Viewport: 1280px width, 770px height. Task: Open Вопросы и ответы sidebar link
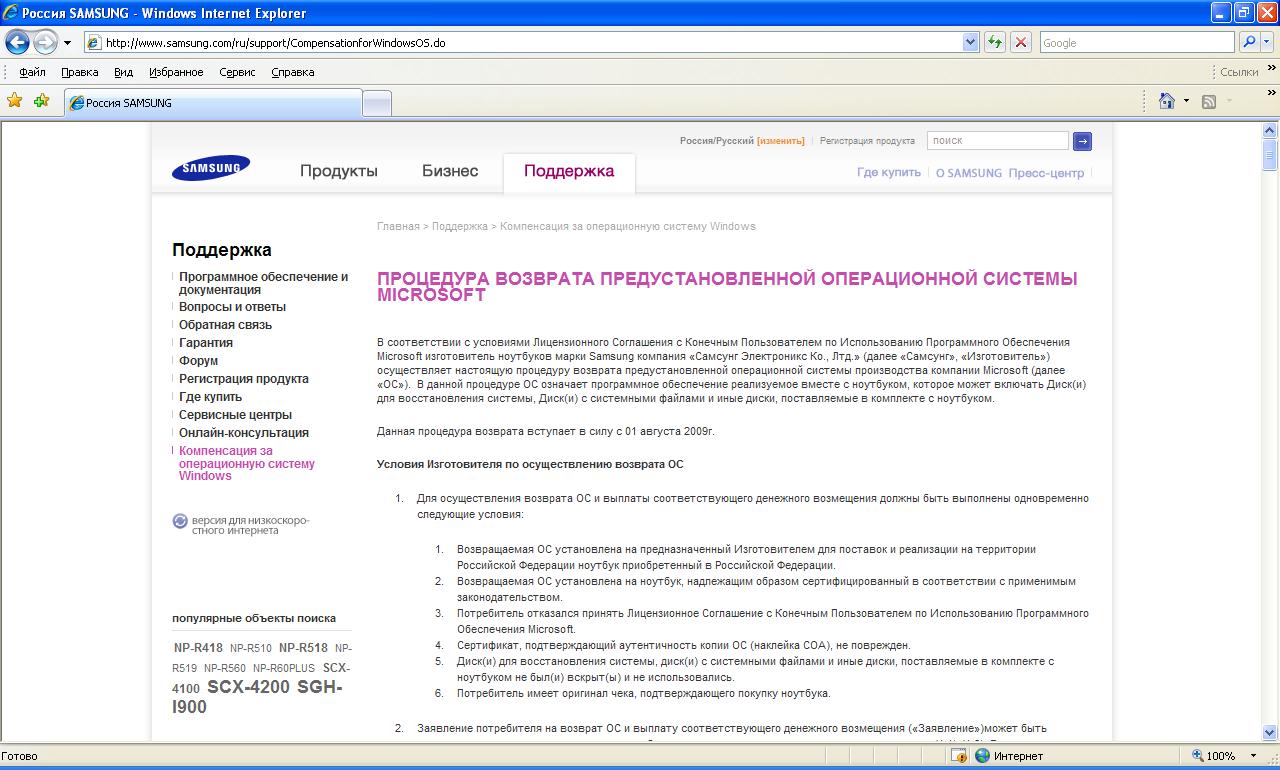[232, 307]
